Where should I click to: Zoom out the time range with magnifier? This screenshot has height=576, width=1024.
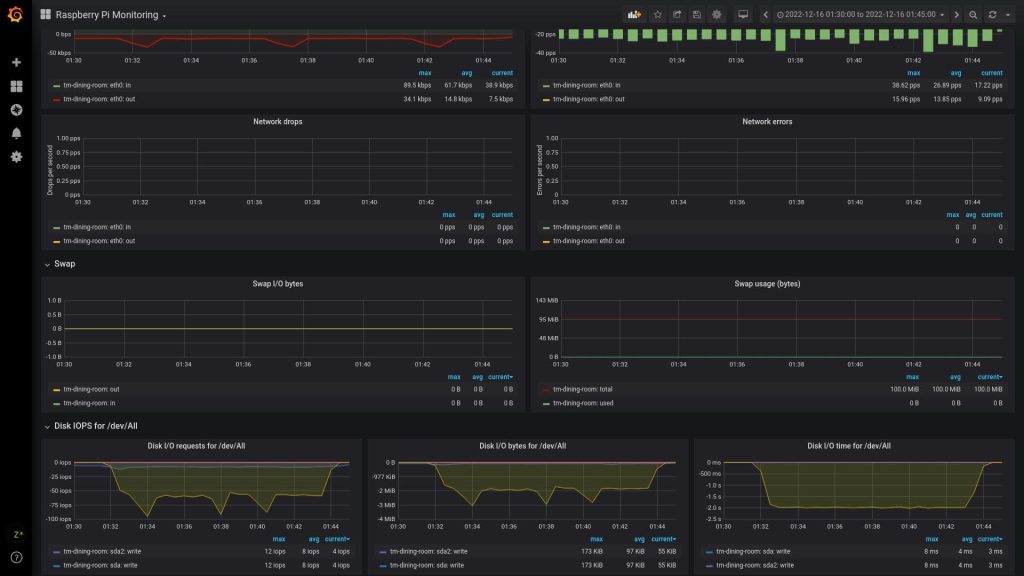973,15
